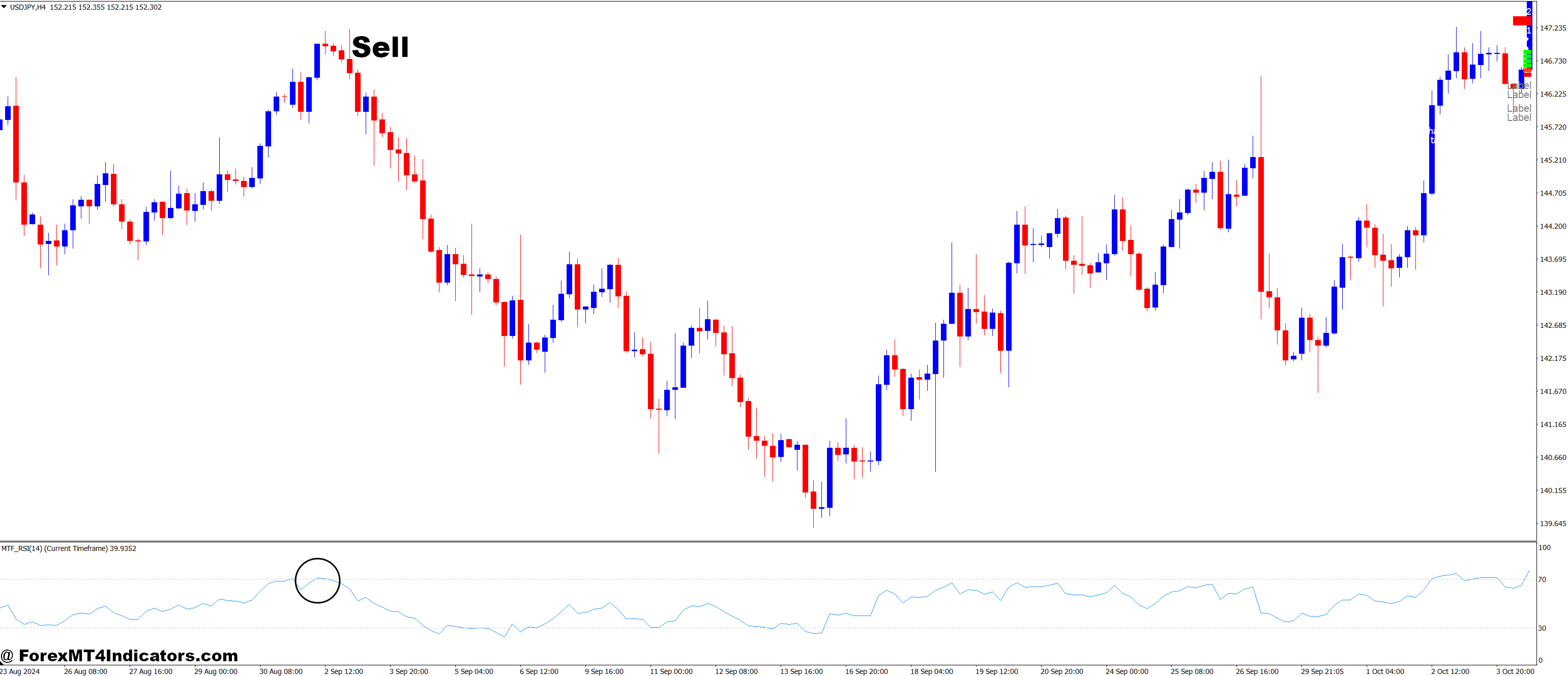Click the 146.730 price axis label

pyautogui.click(x=1553, y=61)
